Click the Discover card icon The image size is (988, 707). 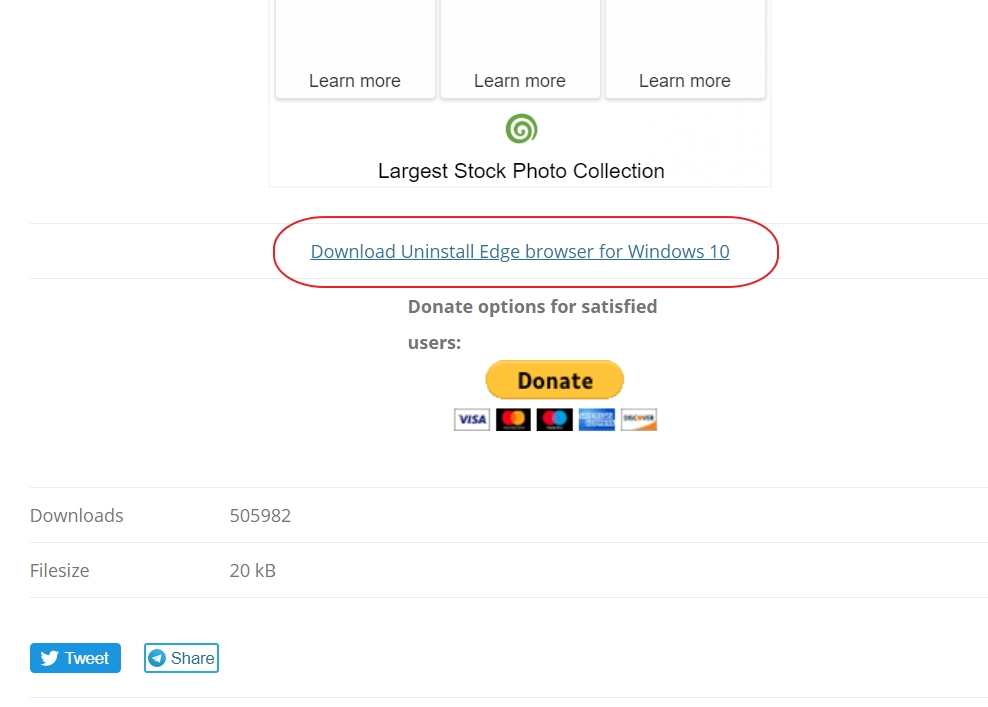[639, 420]
